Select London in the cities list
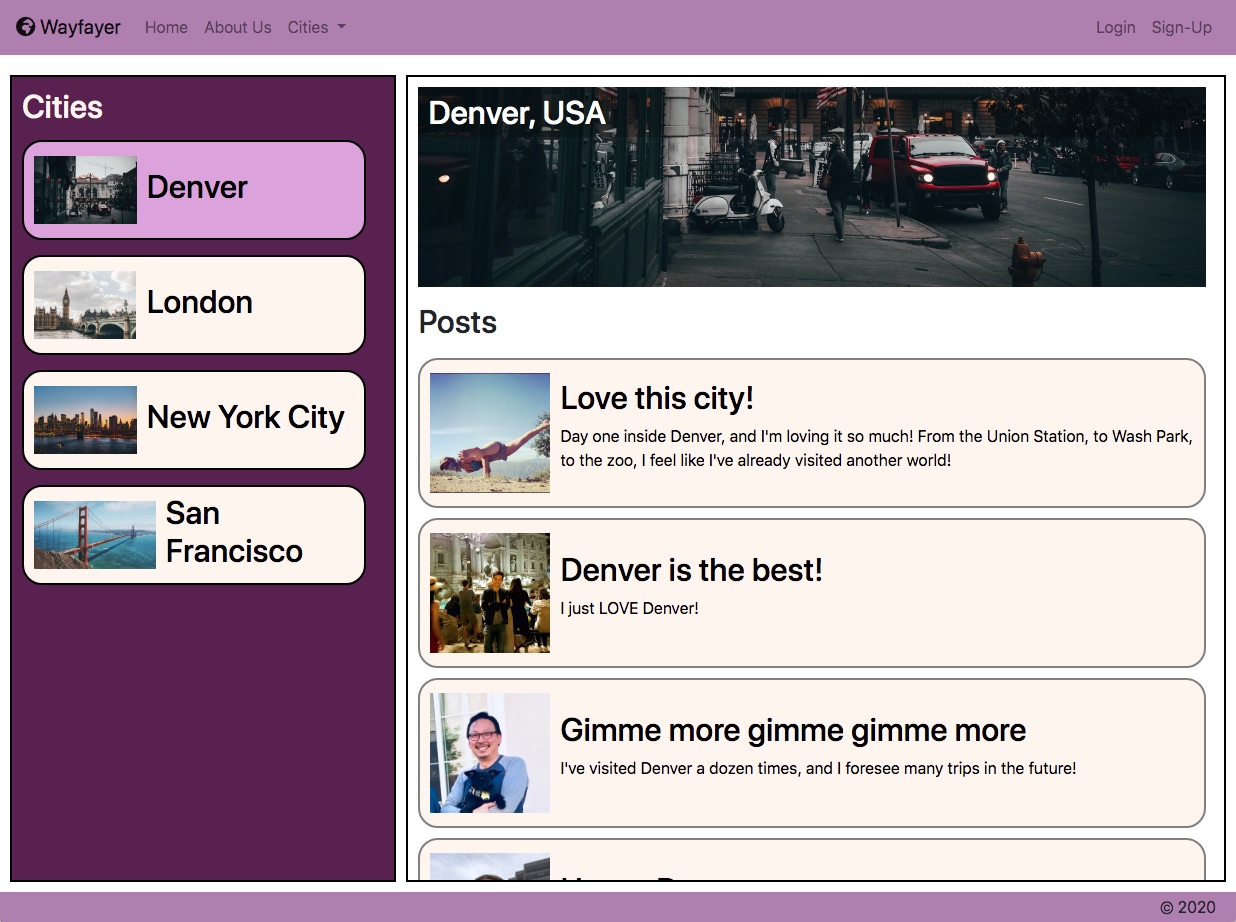Viewport: 1236px width, 922px height. coord(194,305)
